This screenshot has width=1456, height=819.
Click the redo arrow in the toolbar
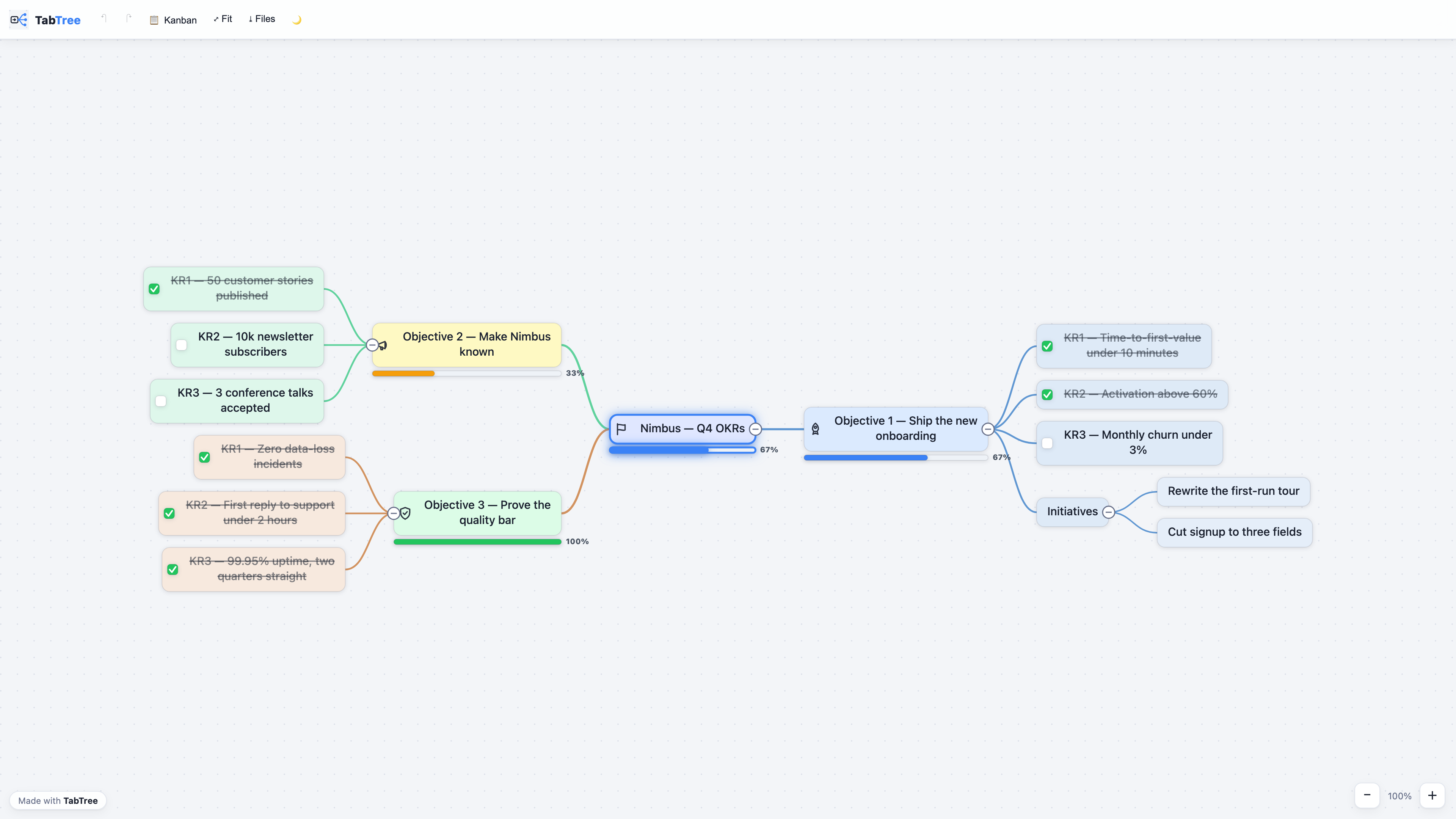coord(129,19)
